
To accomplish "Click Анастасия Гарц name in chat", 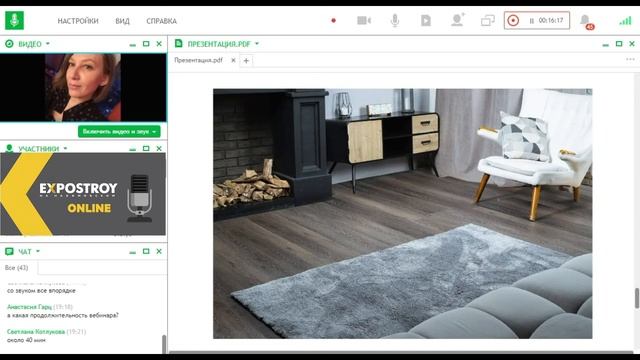I will [x=29, y=307].
